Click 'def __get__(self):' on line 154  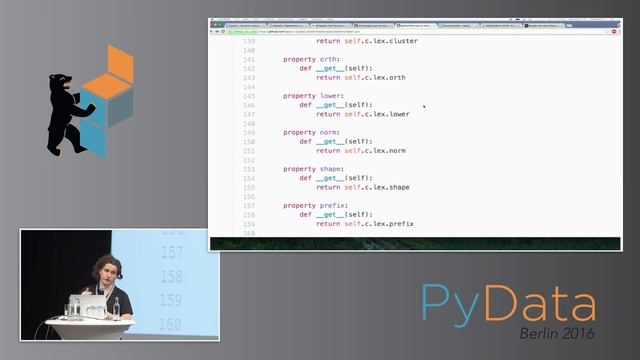336,178
